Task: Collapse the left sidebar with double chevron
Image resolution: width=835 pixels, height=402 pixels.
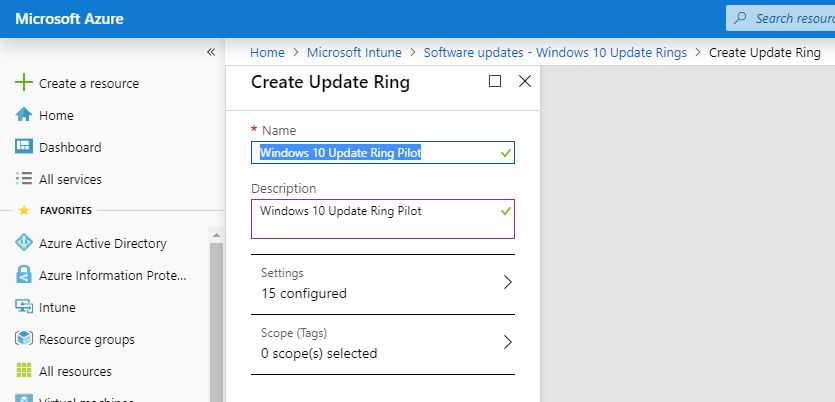Action: [211, 52]
